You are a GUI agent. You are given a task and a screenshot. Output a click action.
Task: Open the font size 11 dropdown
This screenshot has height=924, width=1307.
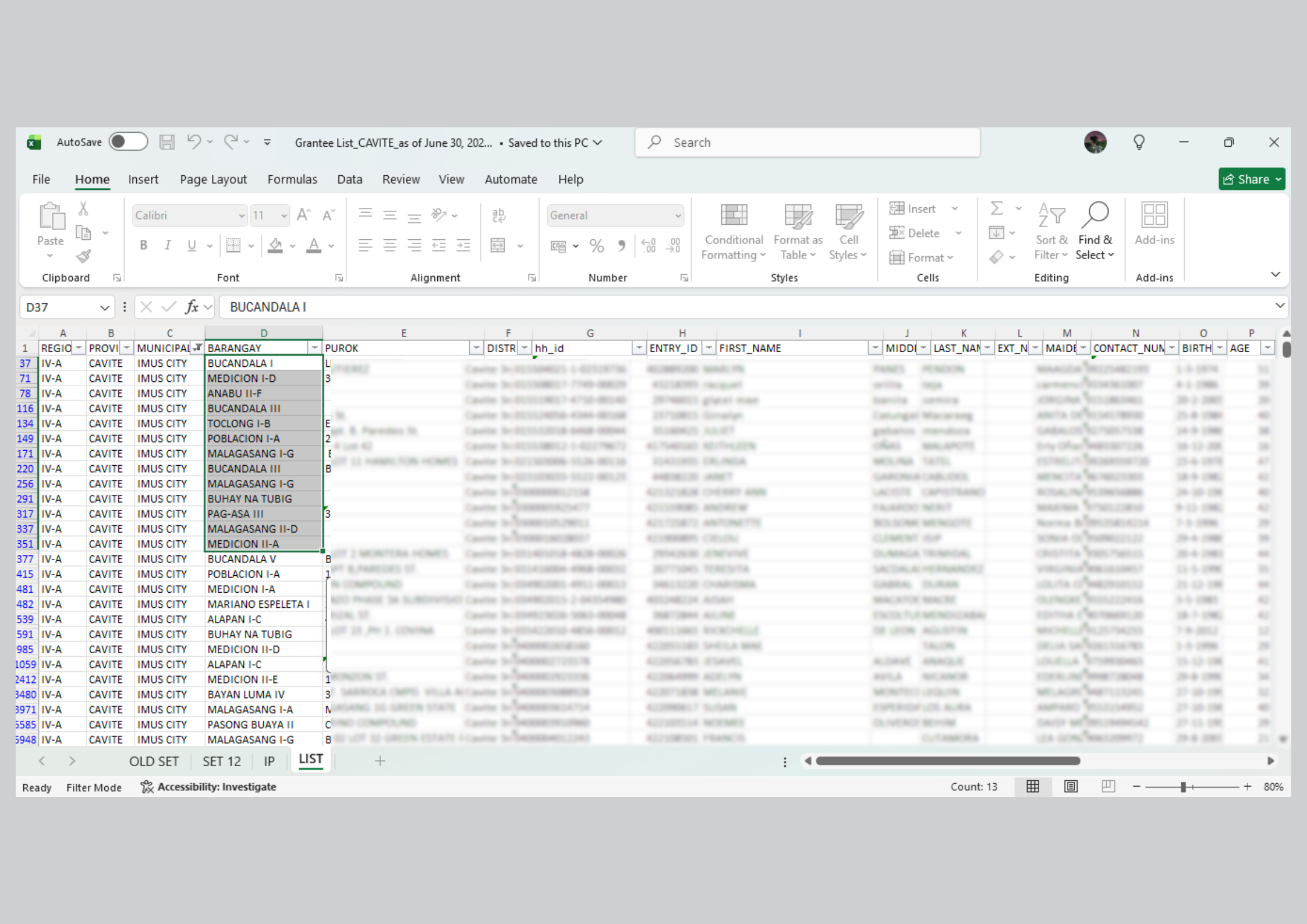[x=284, y=215]
